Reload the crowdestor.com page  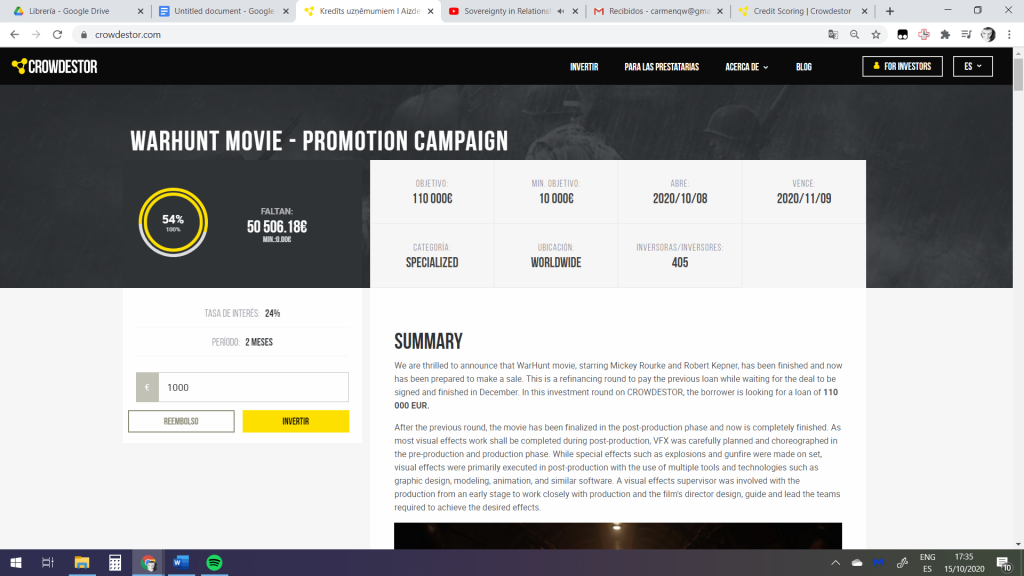[57, 35]
